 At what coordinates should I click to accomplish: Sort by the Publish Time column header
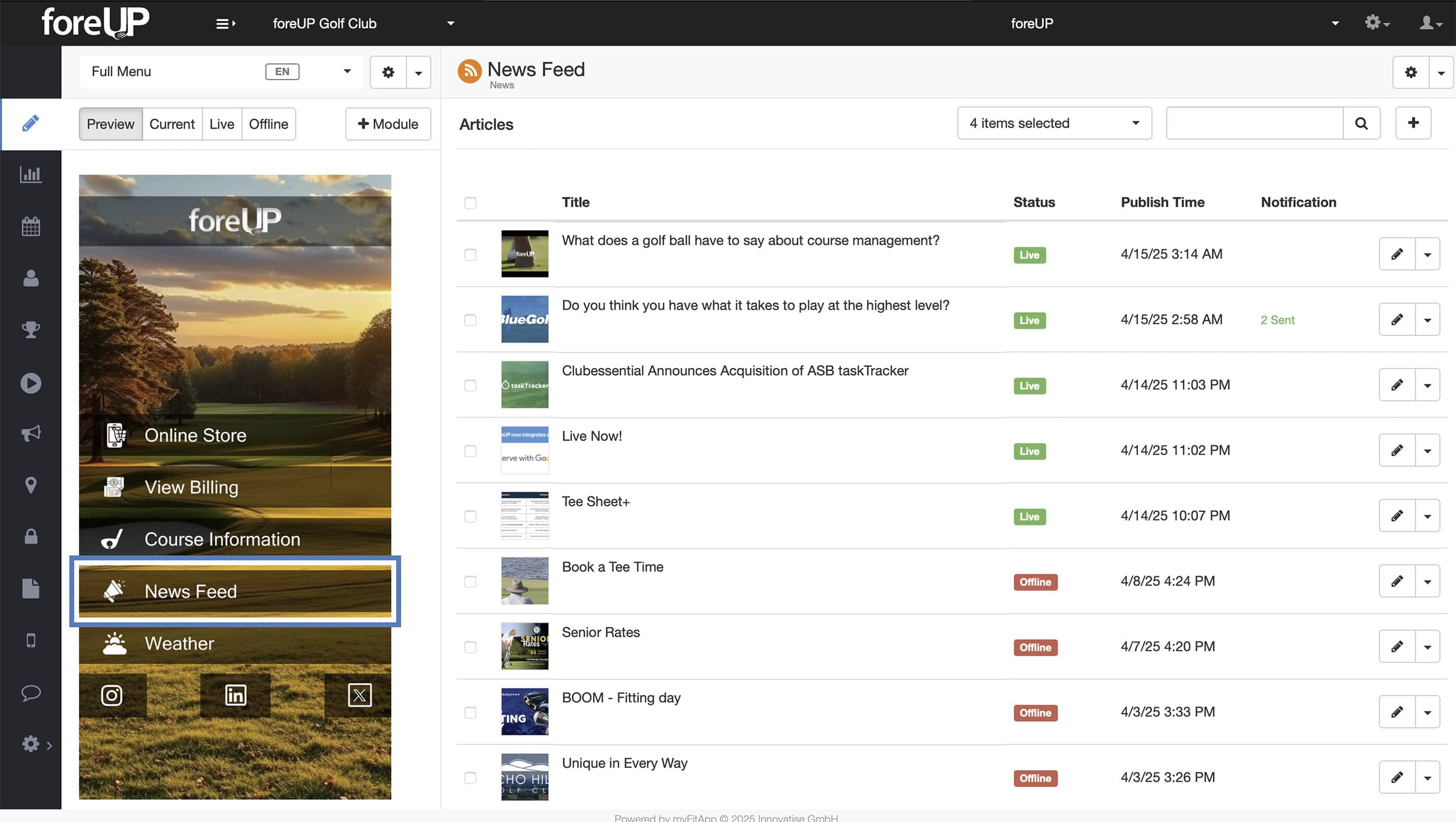(1162, 202)
